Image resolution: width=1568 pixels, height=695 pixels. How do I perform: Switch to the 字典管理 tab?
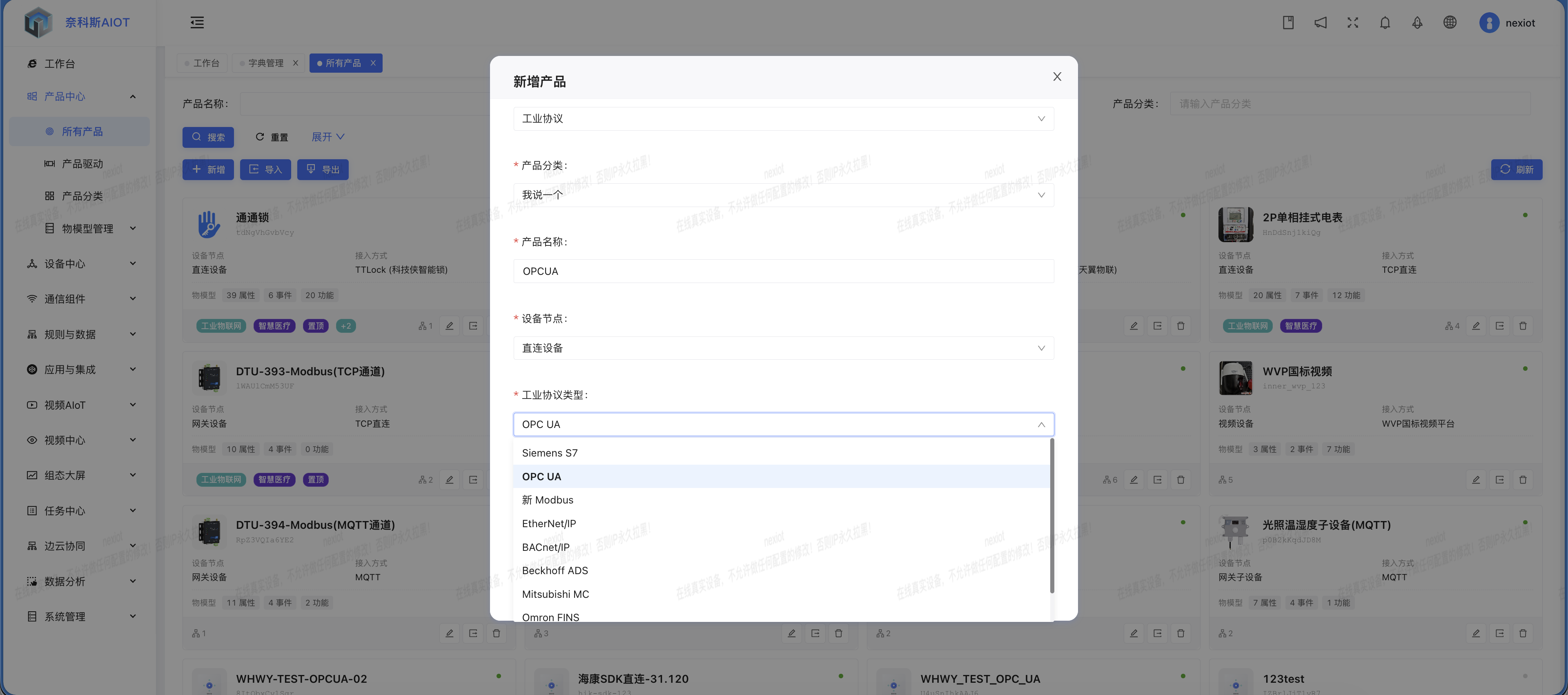266,63
